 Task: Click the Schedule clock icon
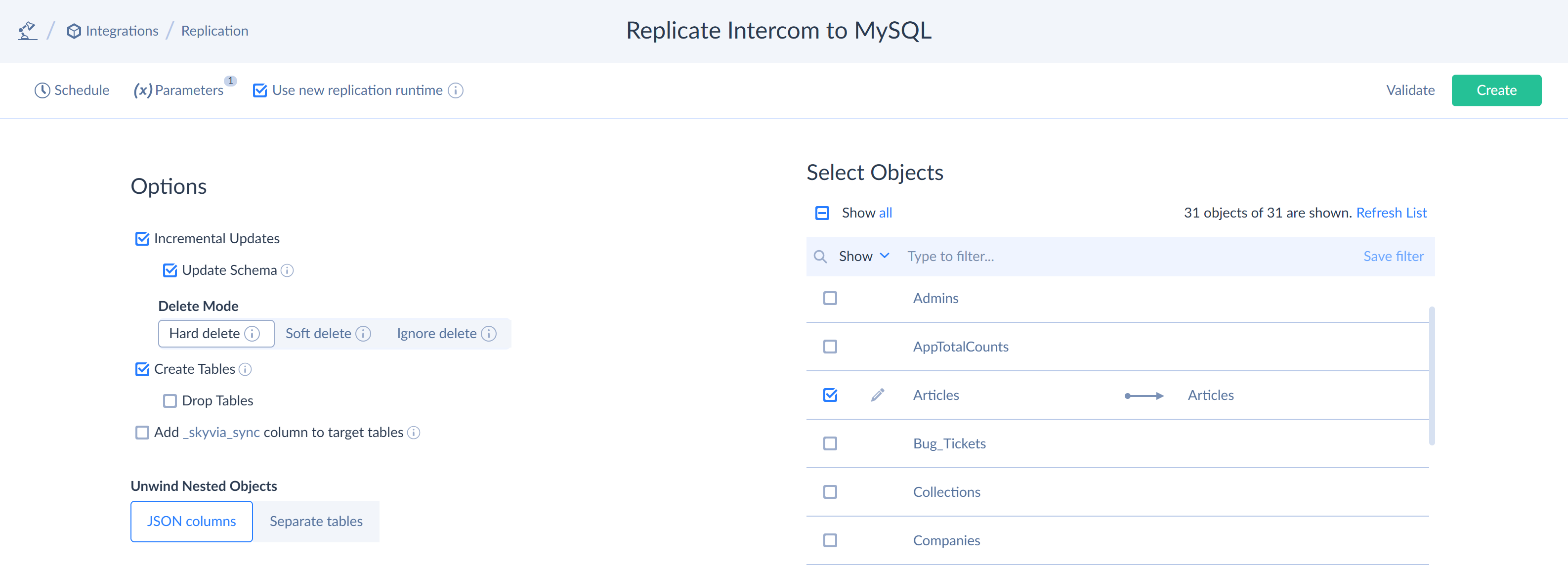[x=42, y=90]
